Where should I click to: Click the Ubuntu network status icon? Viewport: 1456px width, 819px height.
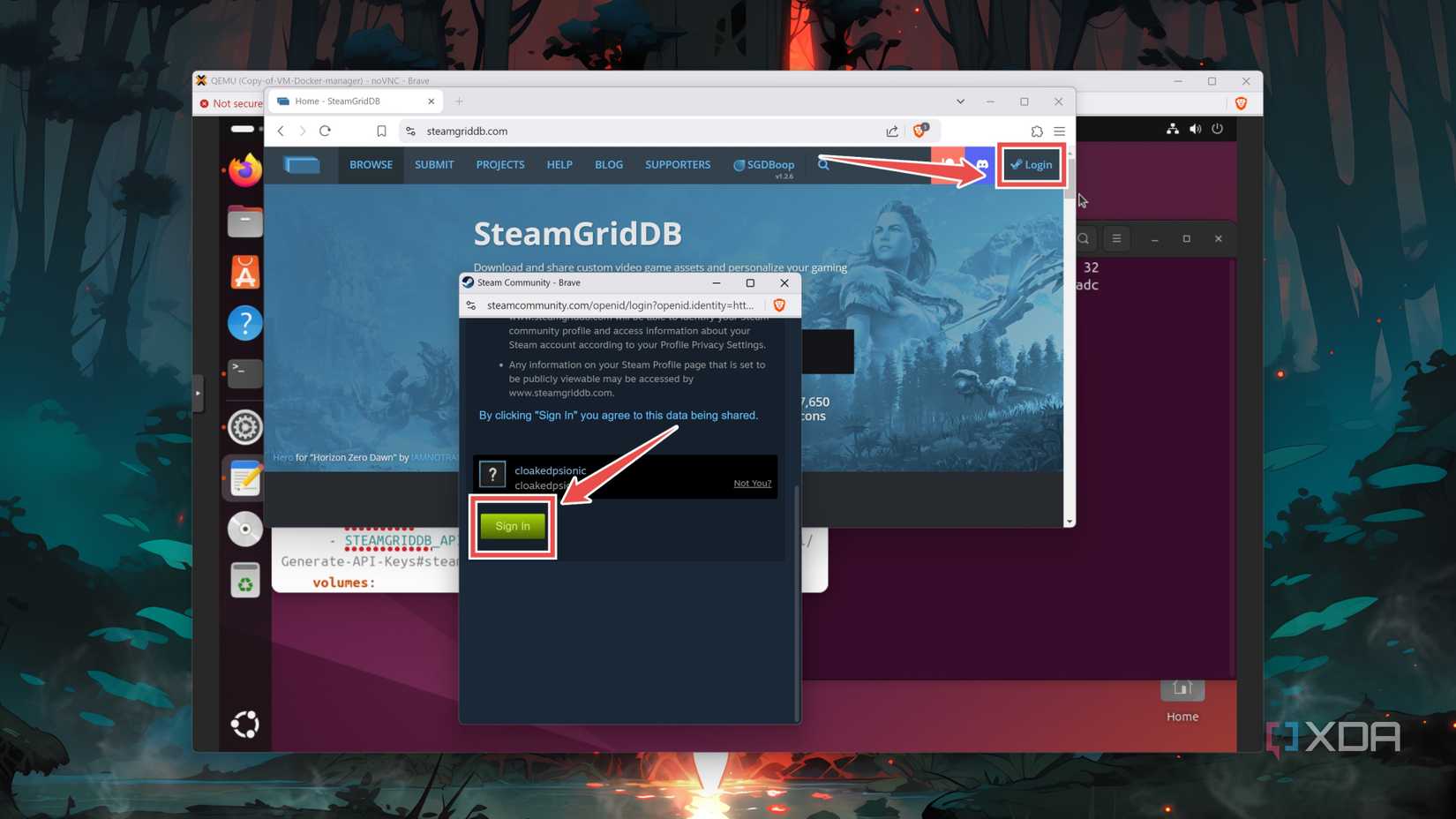coord(1173,129)
